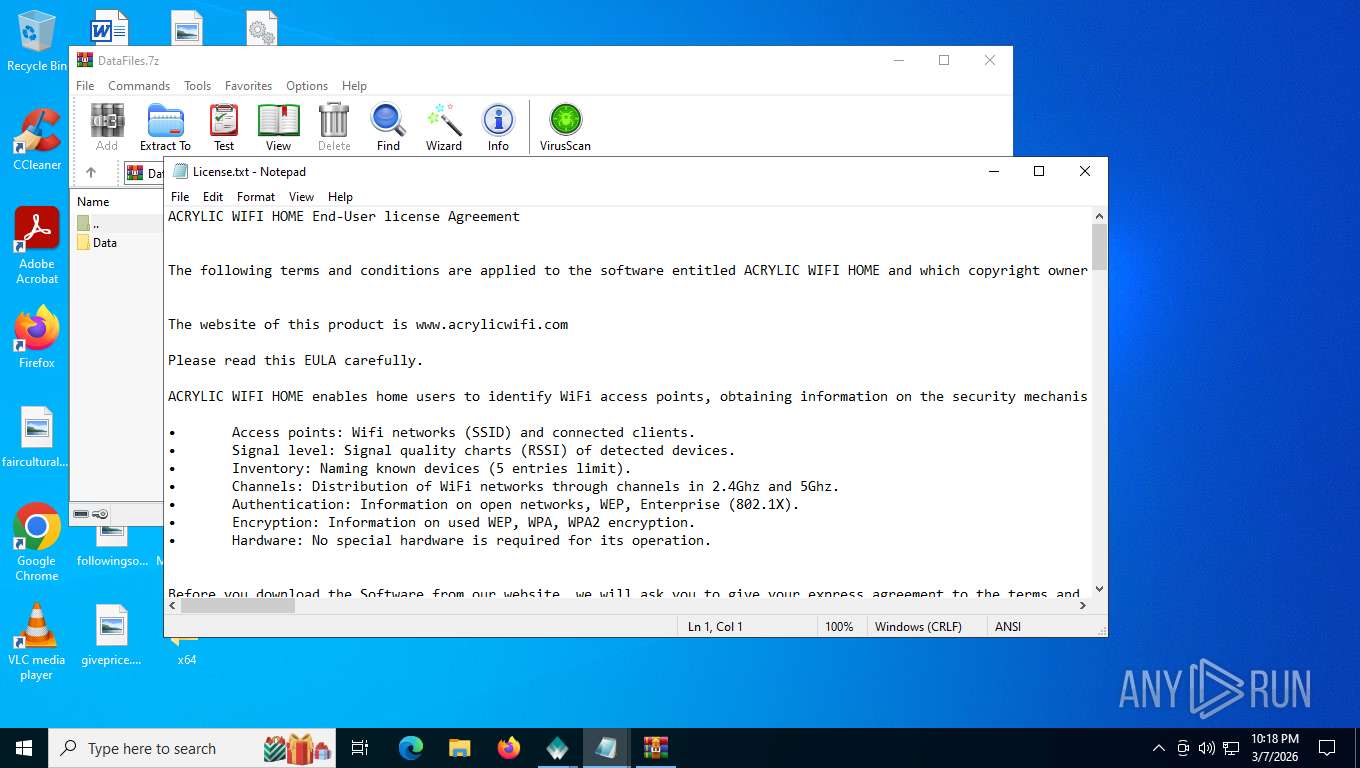Click the ANSI encoding status entry
The image size is (1360, 768).
1008,627
